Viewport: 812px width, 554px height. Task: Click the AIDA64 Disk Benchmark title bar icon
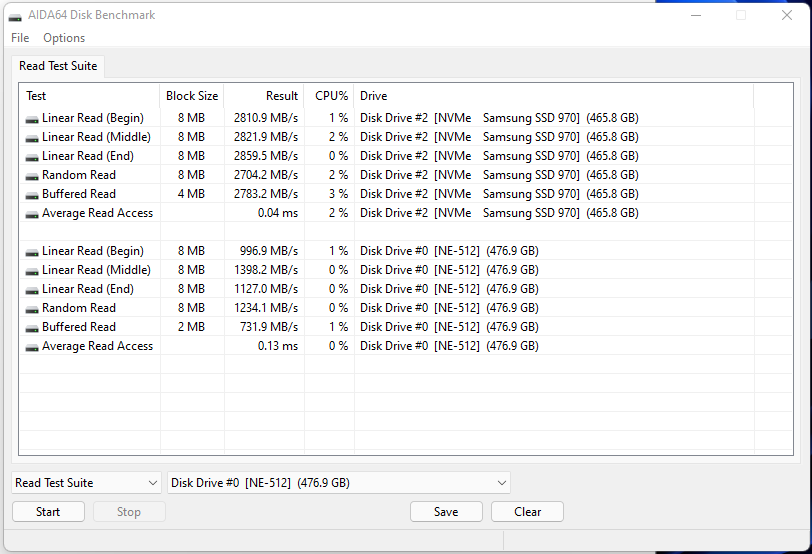point(15,16)
